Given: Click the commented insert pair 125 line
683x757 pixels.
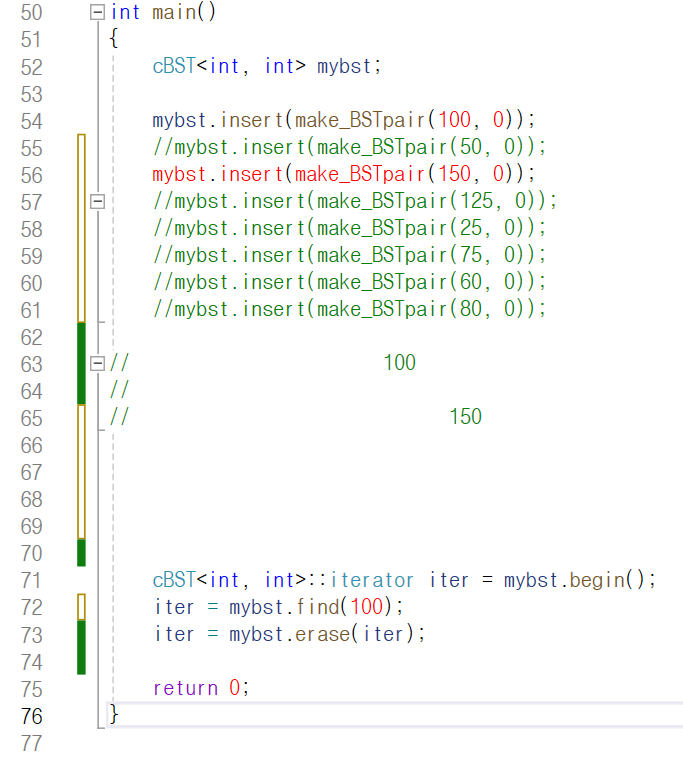Looking at the screenshot, I should 355,201.
